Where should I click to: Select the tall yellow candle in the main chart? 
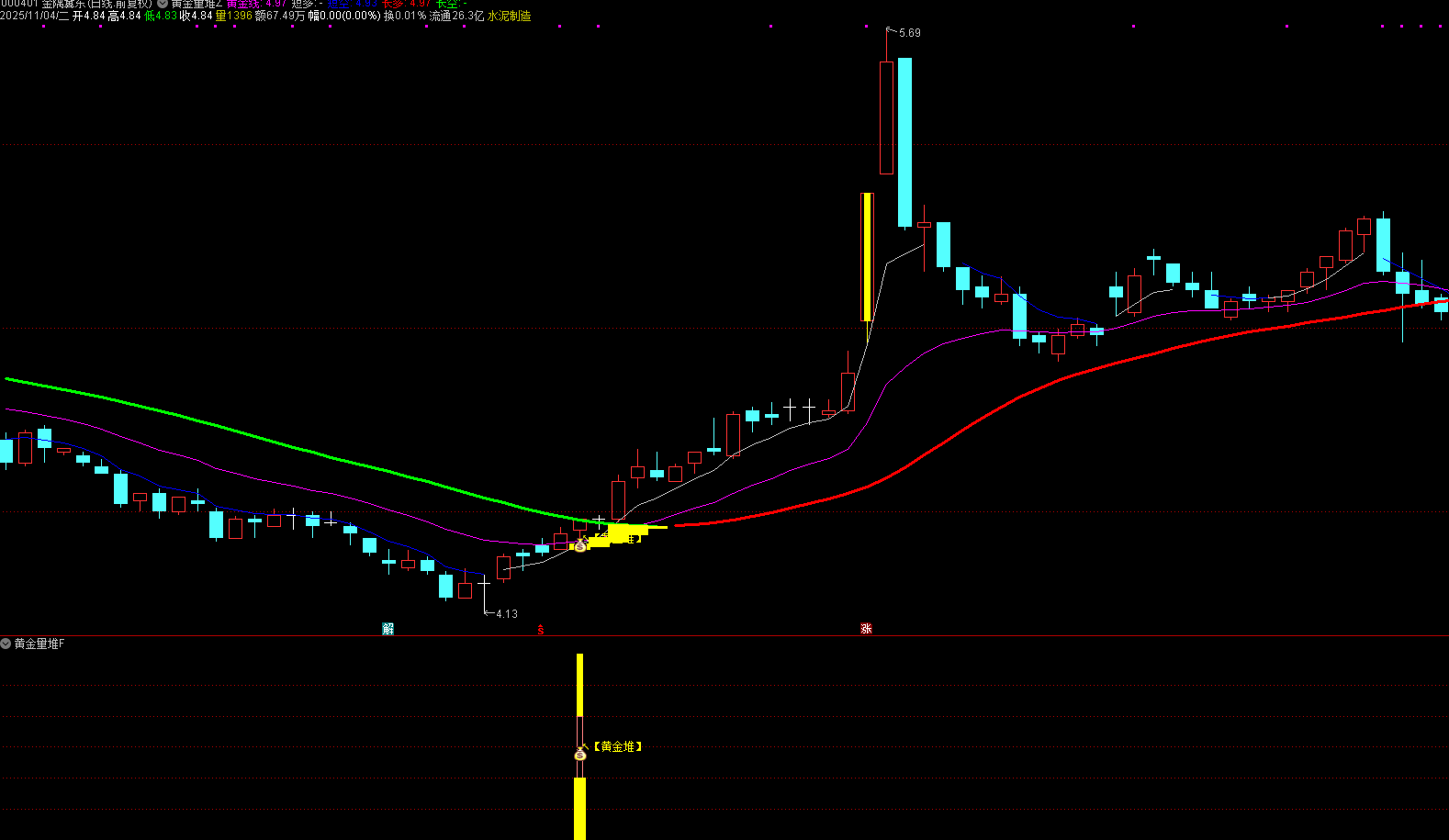[866, 257]
